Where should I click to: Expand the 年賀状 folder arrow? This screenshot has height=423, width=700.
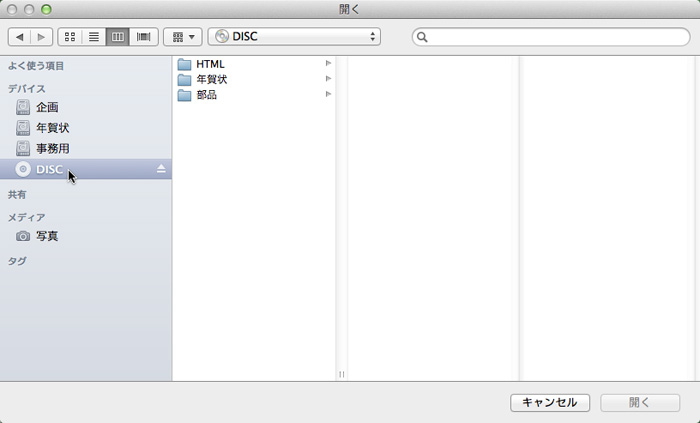[x=328, y=79]
